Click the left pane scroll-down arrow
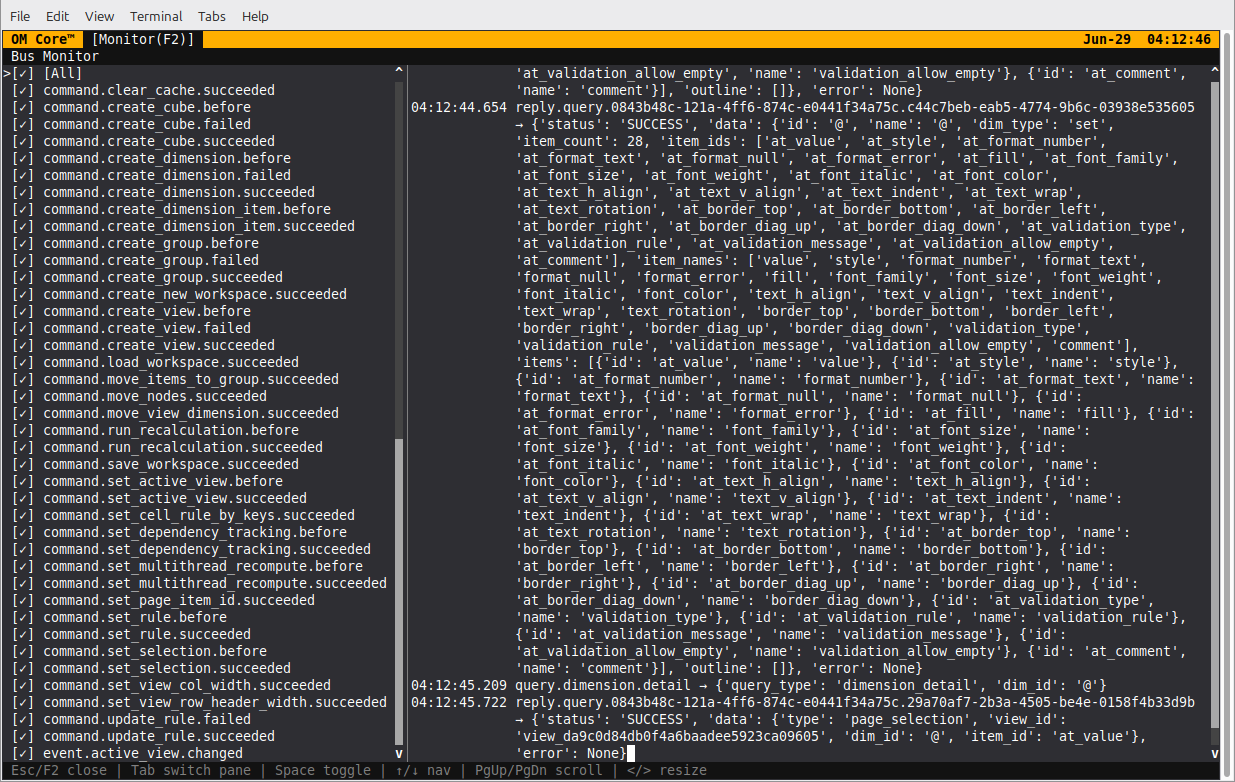Viewport: 1235px width, 782px height. coord(400,753)
